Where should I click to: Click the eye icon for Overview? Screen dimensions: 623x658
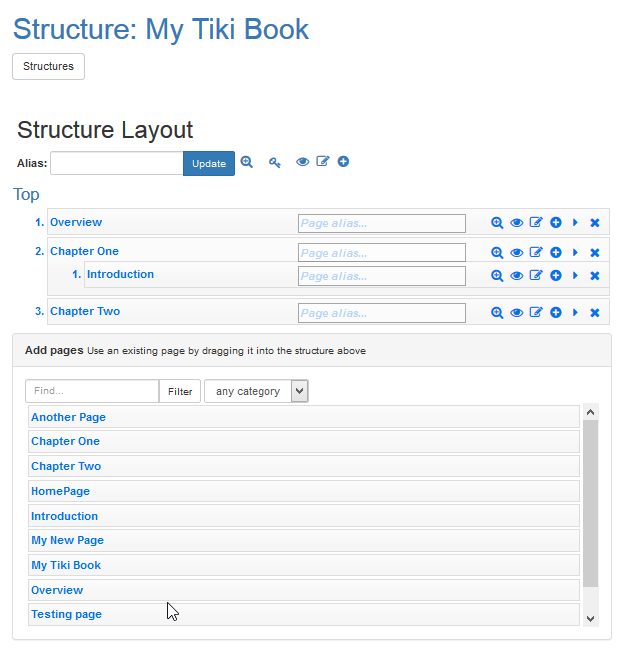(517, 223)
